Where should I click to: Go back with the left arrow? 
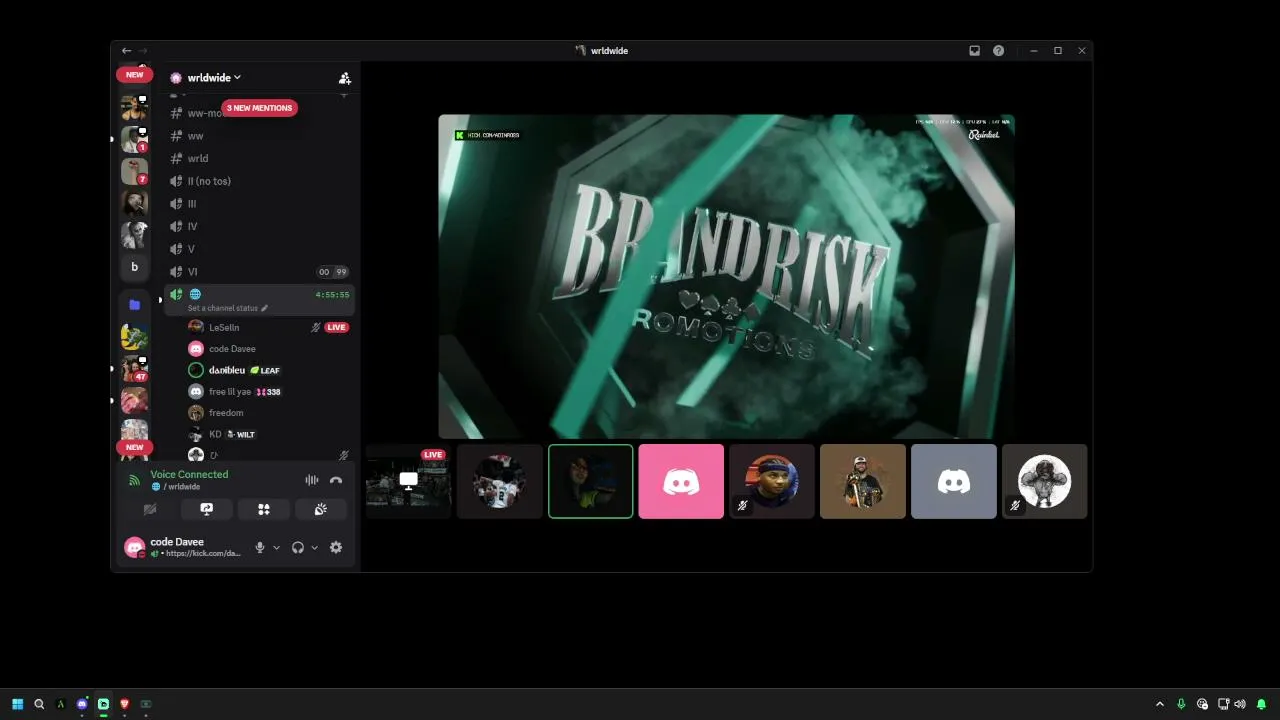(126, 51)
